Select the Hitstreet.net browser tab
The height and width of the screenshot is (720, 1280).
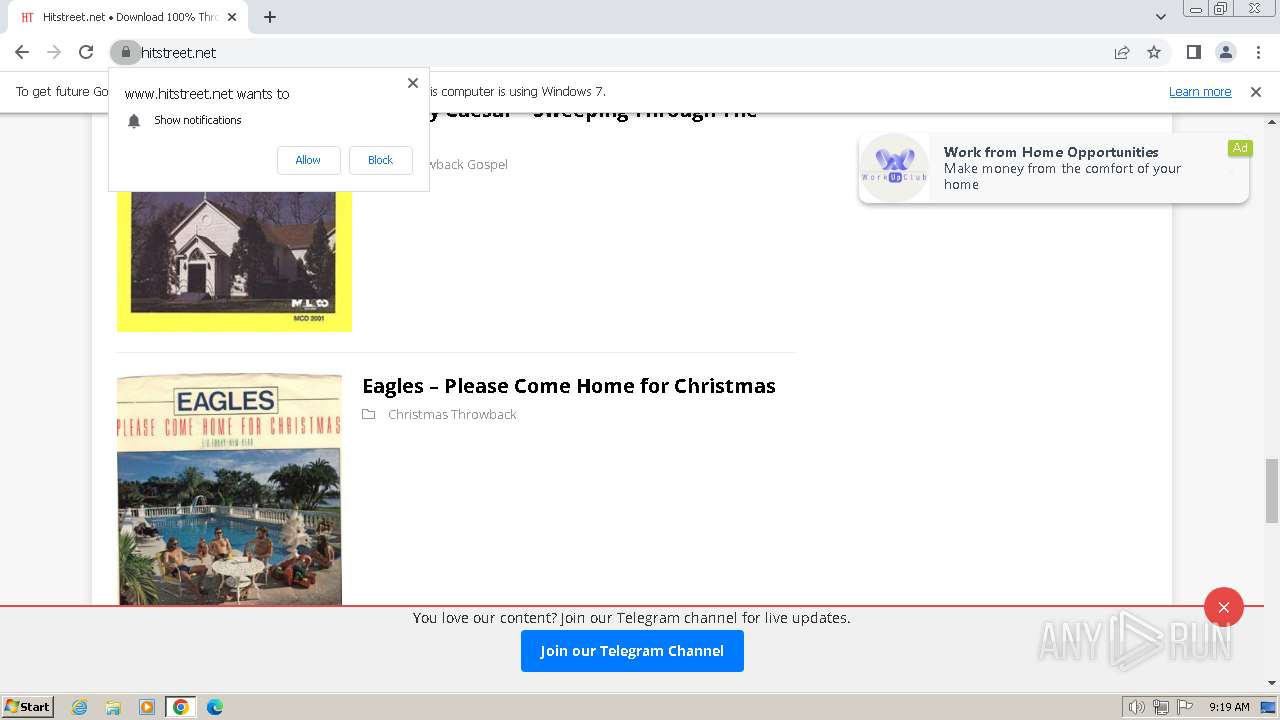pyautogui.click(x=127, y=17)
